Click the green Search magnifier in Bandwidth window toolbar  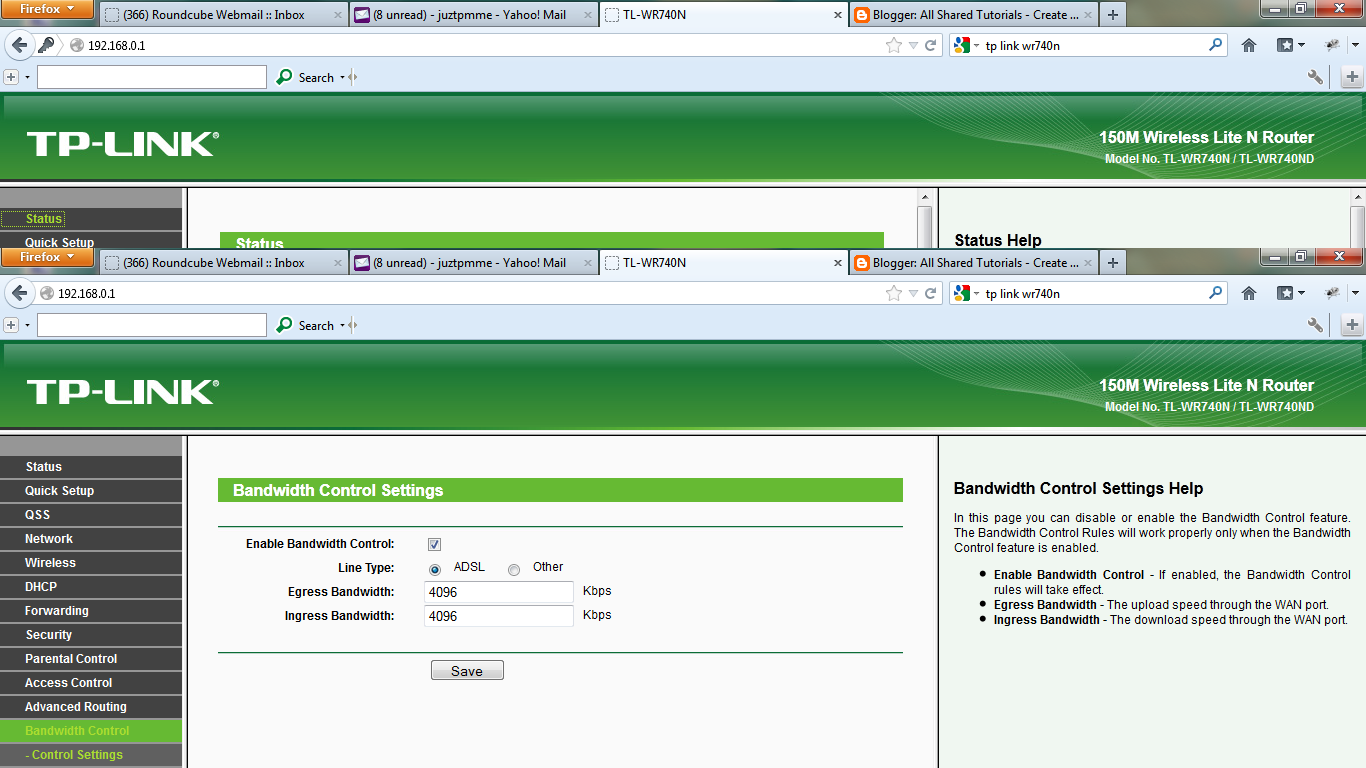pyautogui.click(x=285, y=325)
